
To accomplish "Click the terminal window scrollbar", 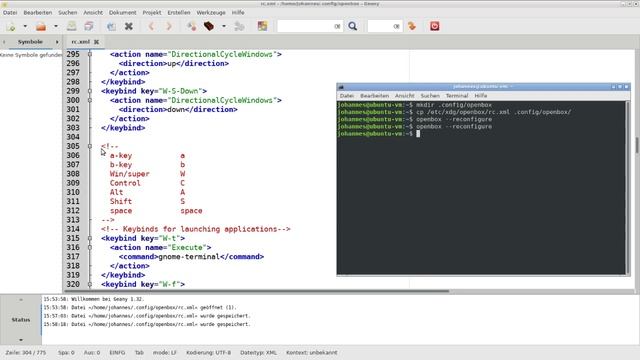I will tap(628, 188).
